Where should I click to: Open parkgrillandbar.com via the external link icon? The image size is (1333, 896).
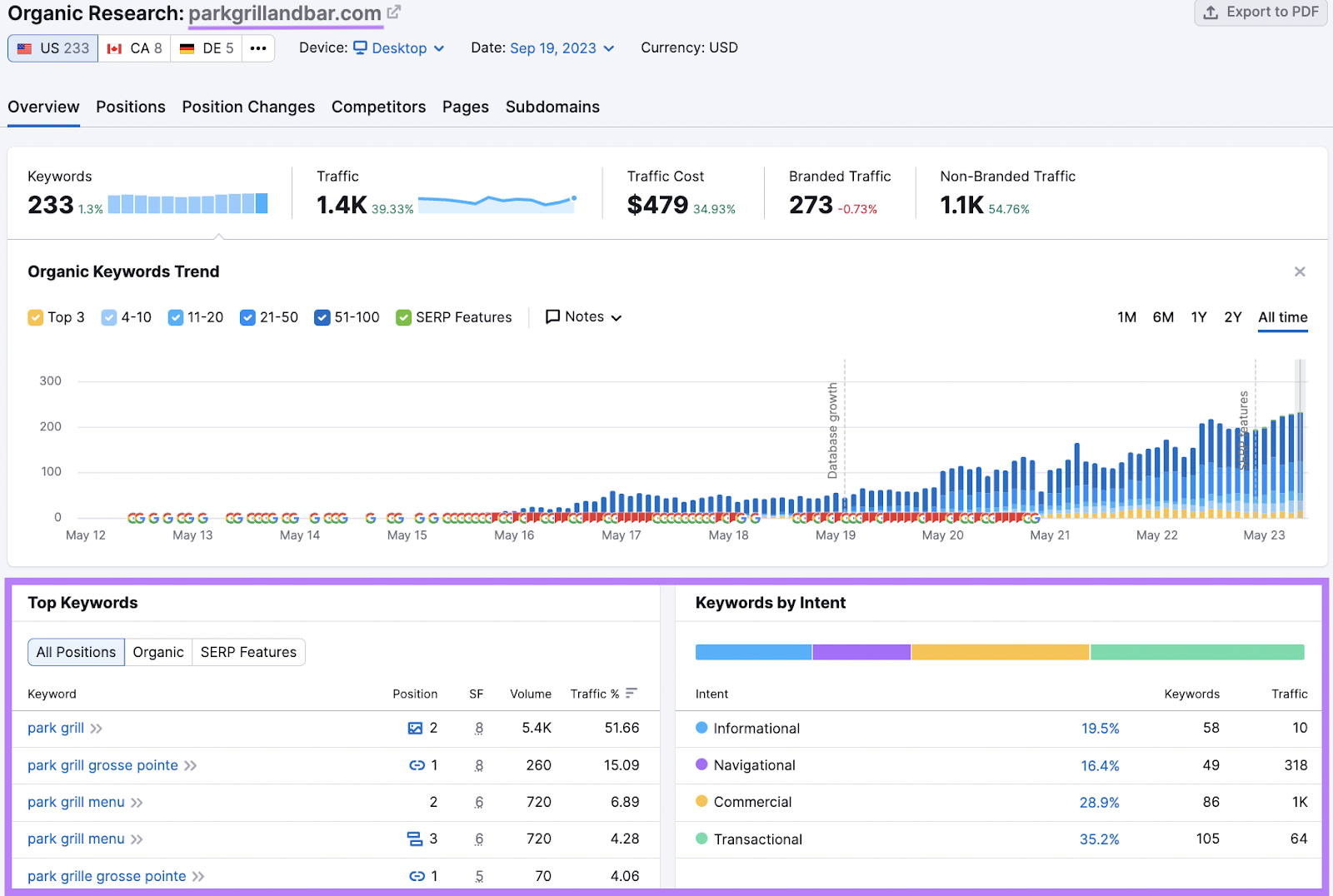392,10
